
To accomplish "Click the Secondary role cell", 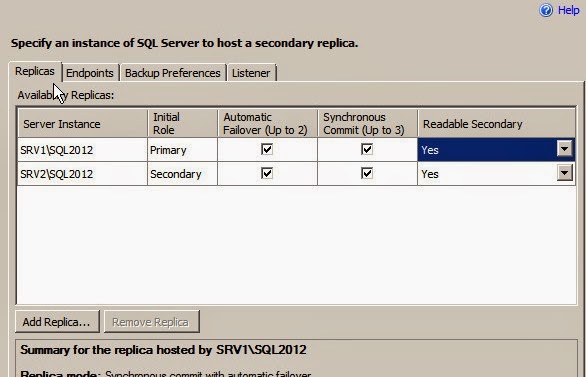I will click(182, 174).
